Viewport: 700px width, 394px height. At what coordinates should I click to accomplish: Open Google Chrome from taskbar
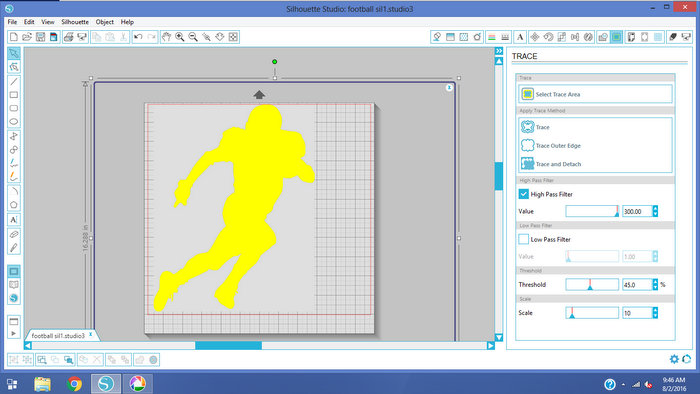click(75, 384)
